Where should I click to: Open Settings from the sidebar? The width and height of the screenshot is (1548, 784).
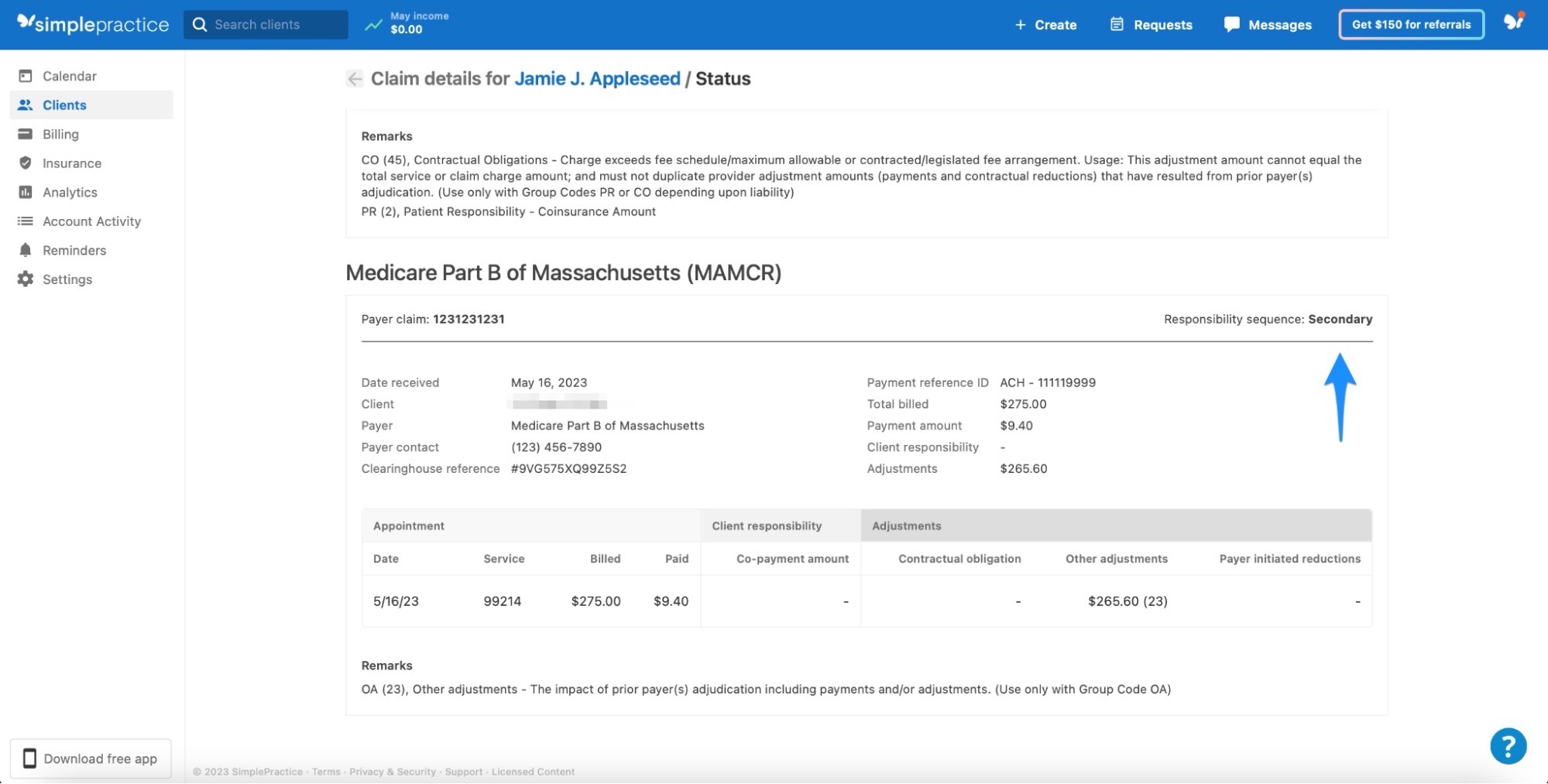(x=67, y=279)
